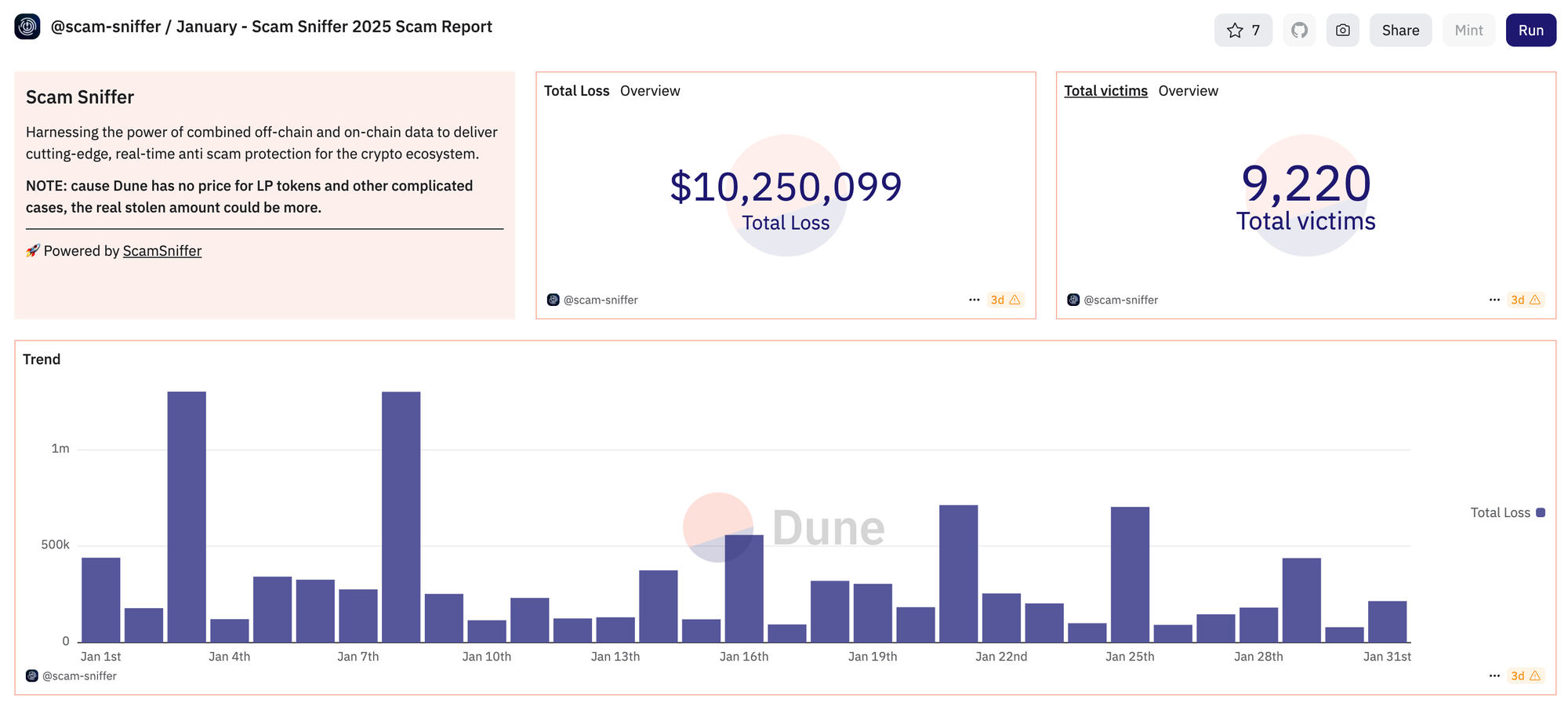Open the three-dot menu on the Total victims card
This screenshot has width=1568, height=710.
(x=1494, y=300)
